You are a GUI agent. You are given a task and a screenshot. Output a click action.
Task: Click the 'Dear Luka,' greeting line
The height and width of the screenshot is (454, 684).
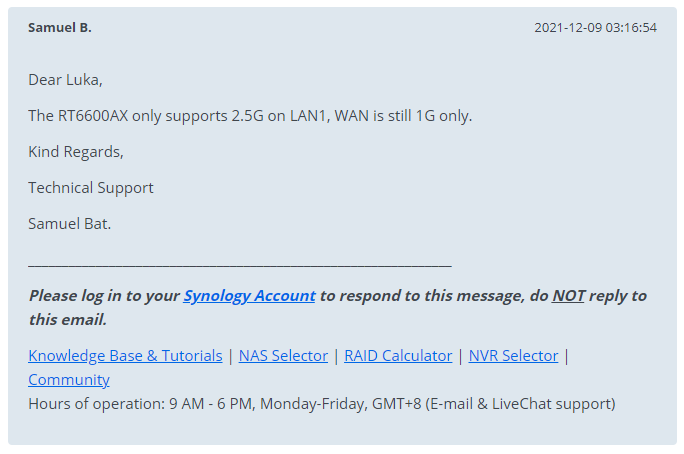(x=65, y=80)
